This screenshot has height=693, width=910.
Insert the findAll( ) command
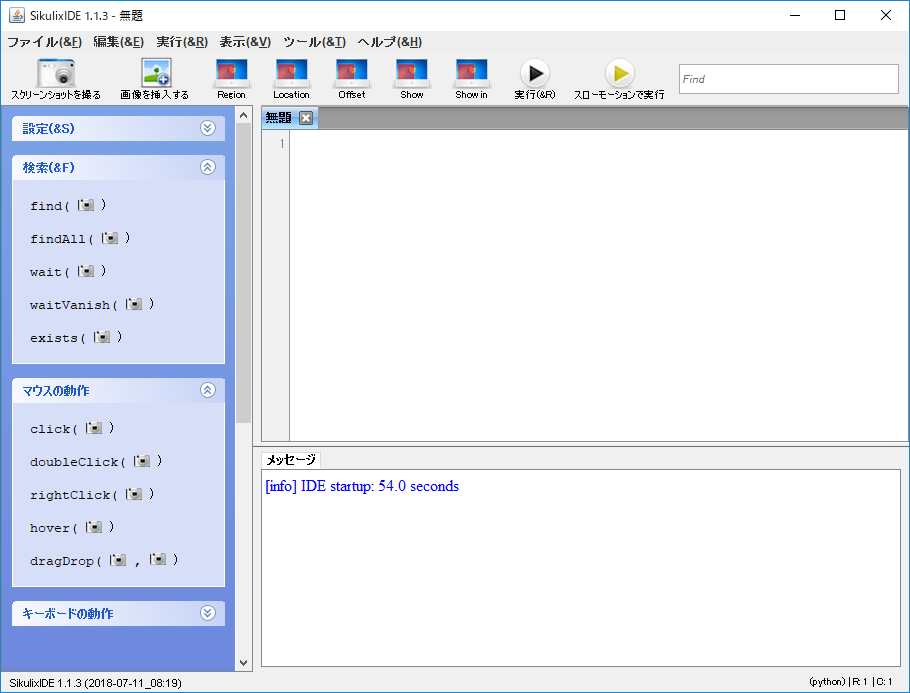click(x=80, y=239)
